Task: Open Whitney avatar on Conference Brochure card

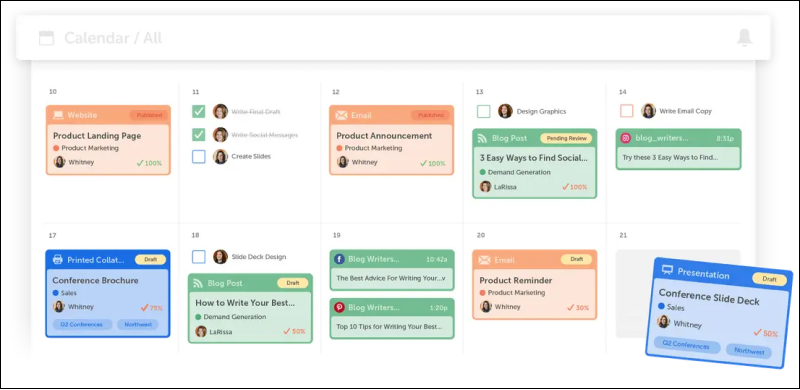Action: point(59,307)
